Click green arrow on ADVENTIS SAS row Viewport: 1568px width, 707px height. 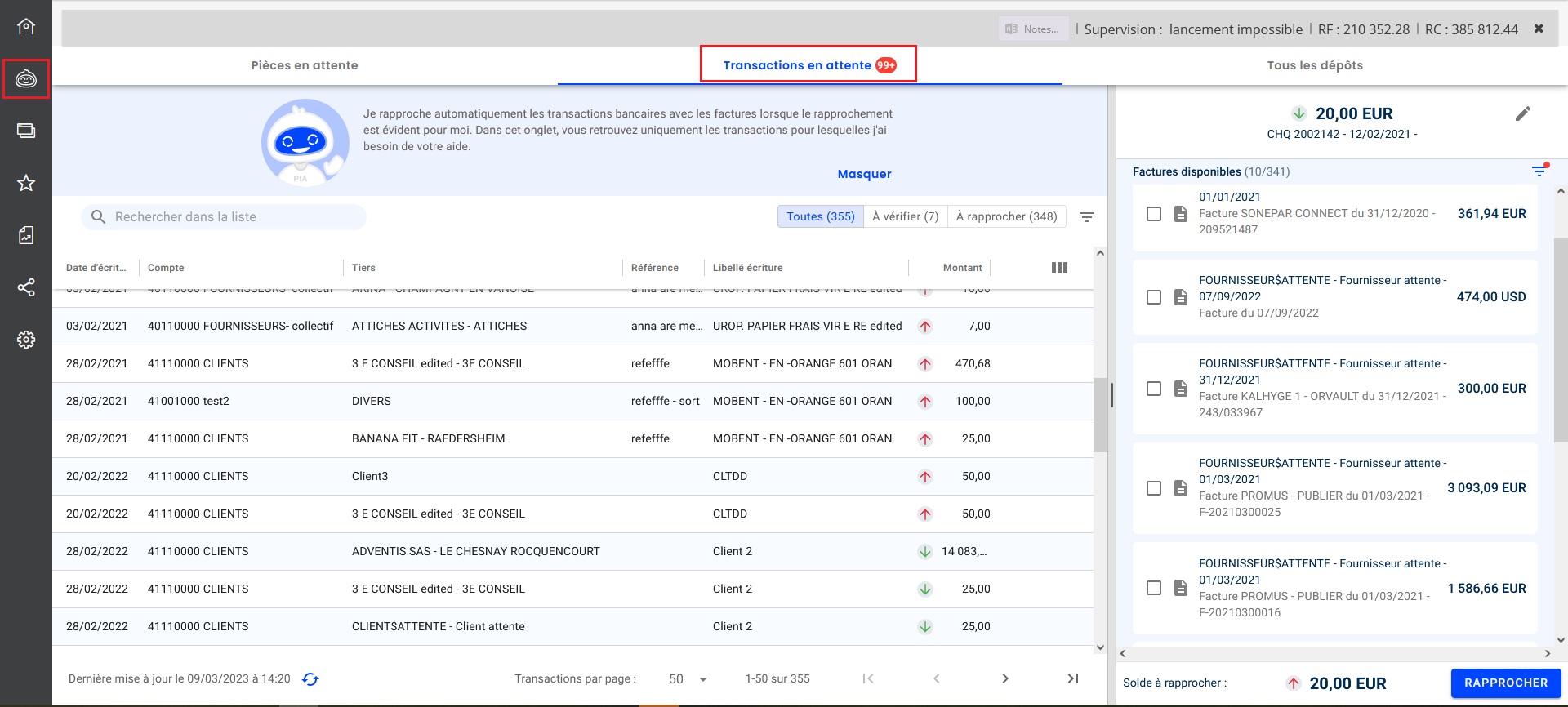coord(925,552)
